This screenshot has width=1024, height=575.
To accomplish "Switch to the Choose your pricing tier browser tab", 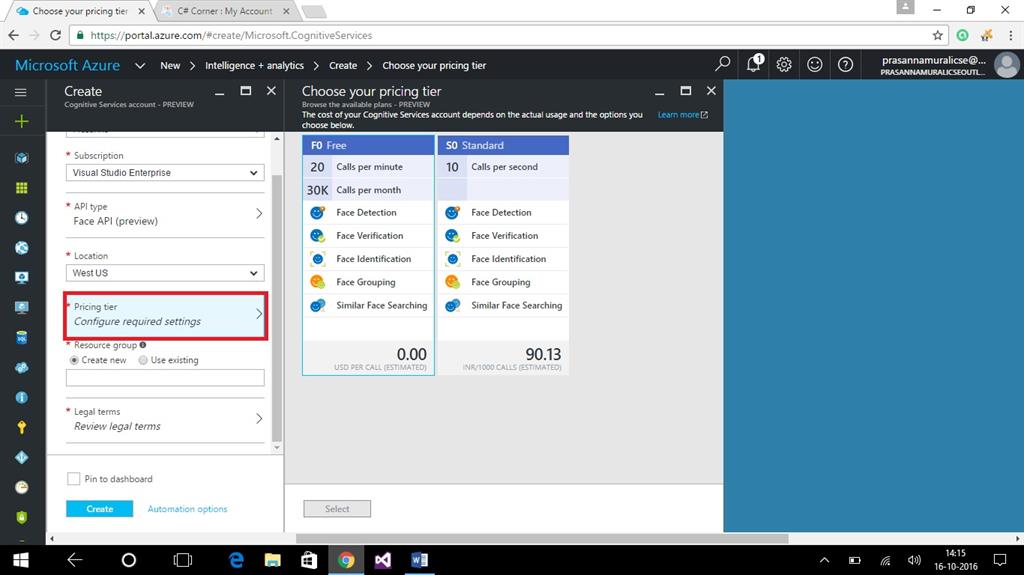I will [80, 11].
